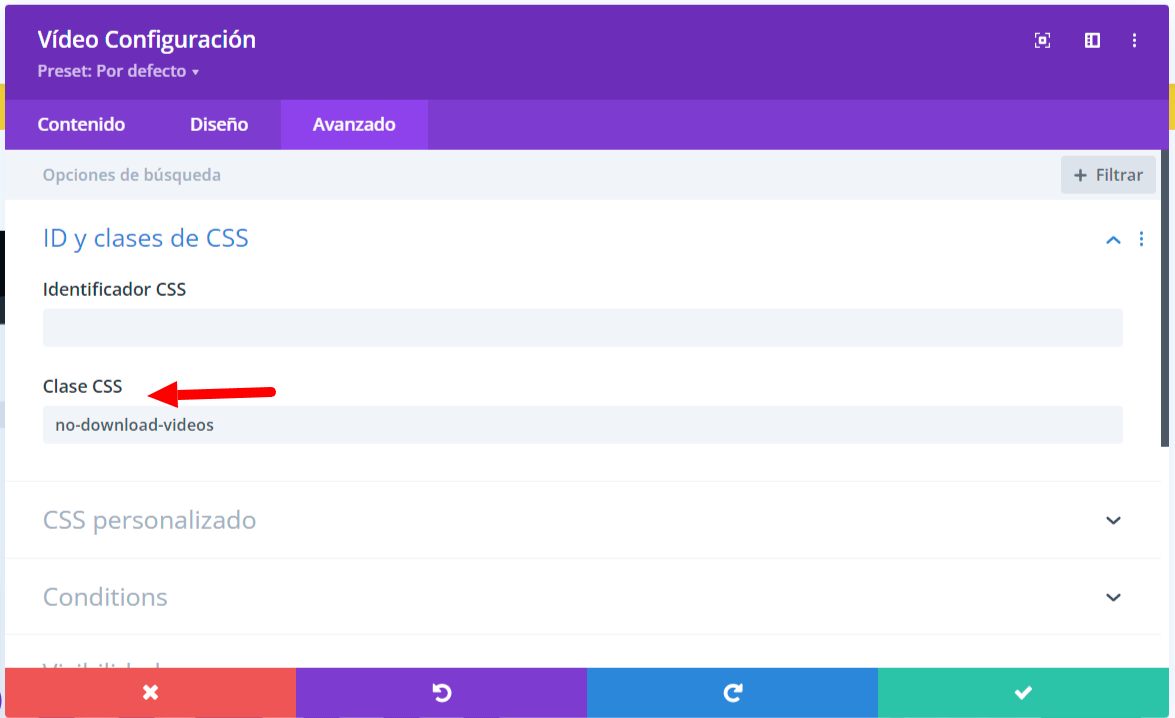
Task: Expand the Conditions section
Action: point(1114,597)
